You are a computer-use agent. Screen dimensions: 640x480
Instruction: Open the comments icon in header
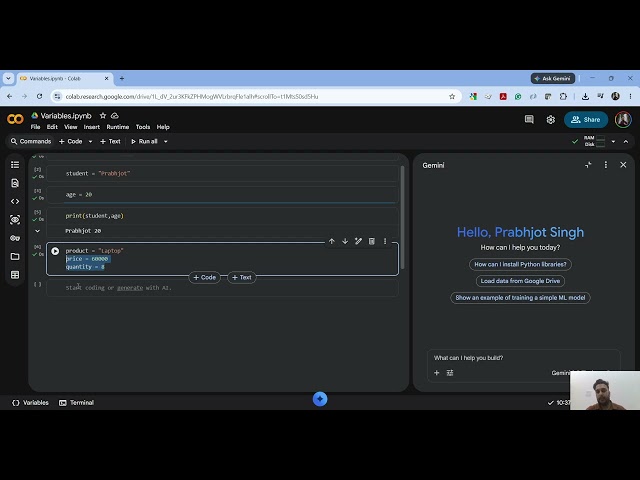(x=529, y=119)
